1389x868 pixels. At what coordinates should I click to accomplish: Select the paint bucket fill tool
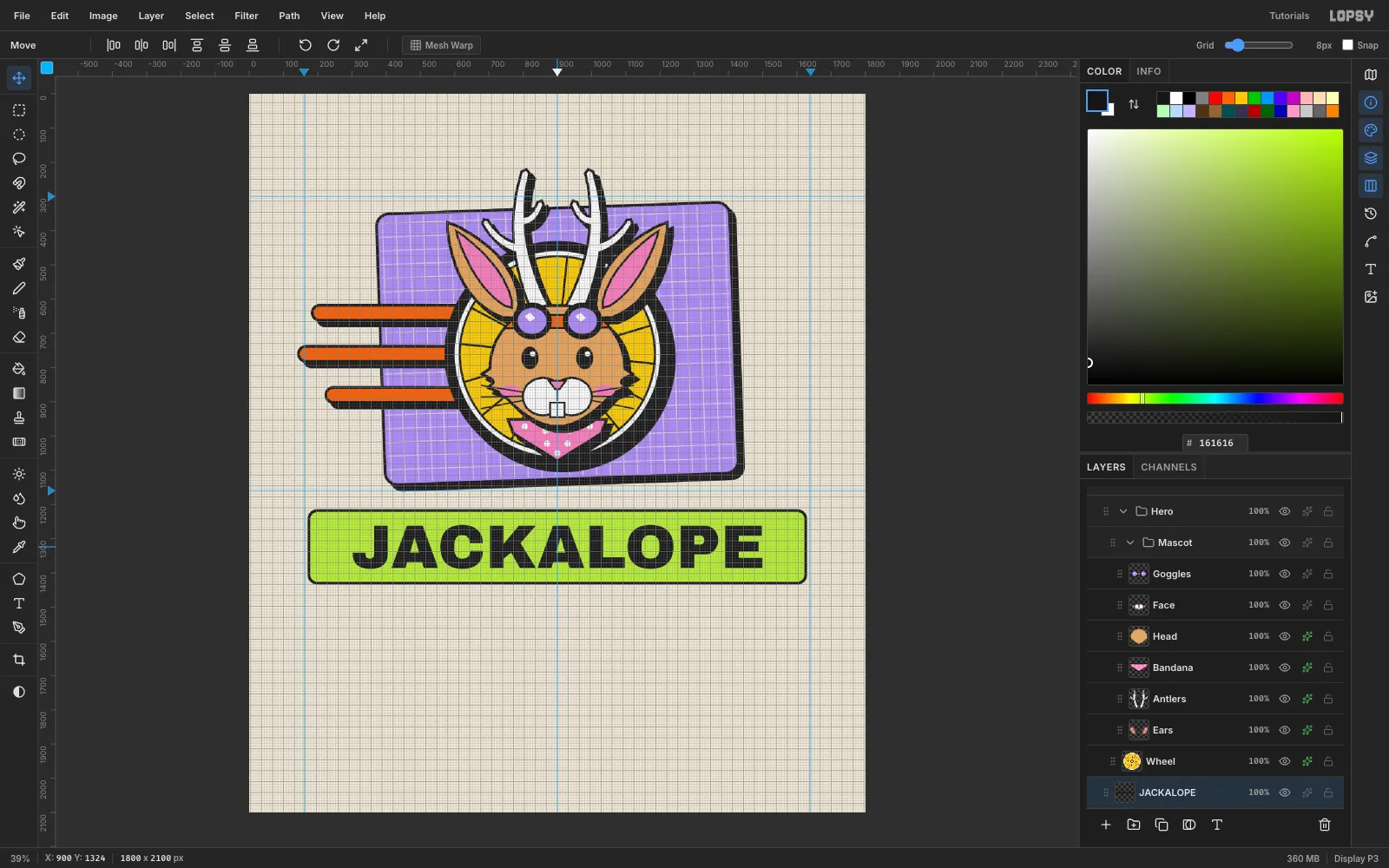tap(19, 369)
